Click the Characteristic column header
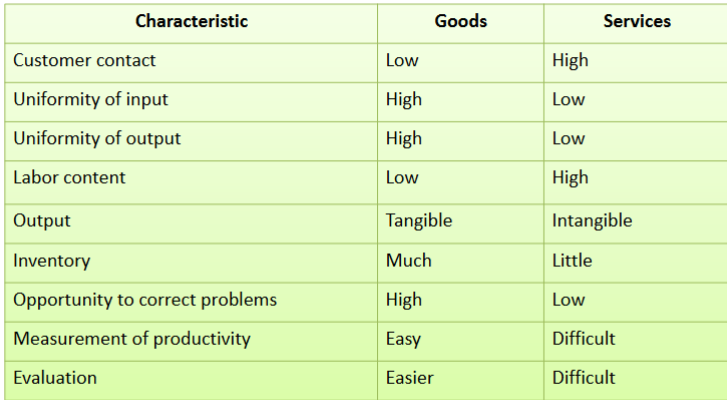Screen dimensions: 727x400 [x=191, y=21]
